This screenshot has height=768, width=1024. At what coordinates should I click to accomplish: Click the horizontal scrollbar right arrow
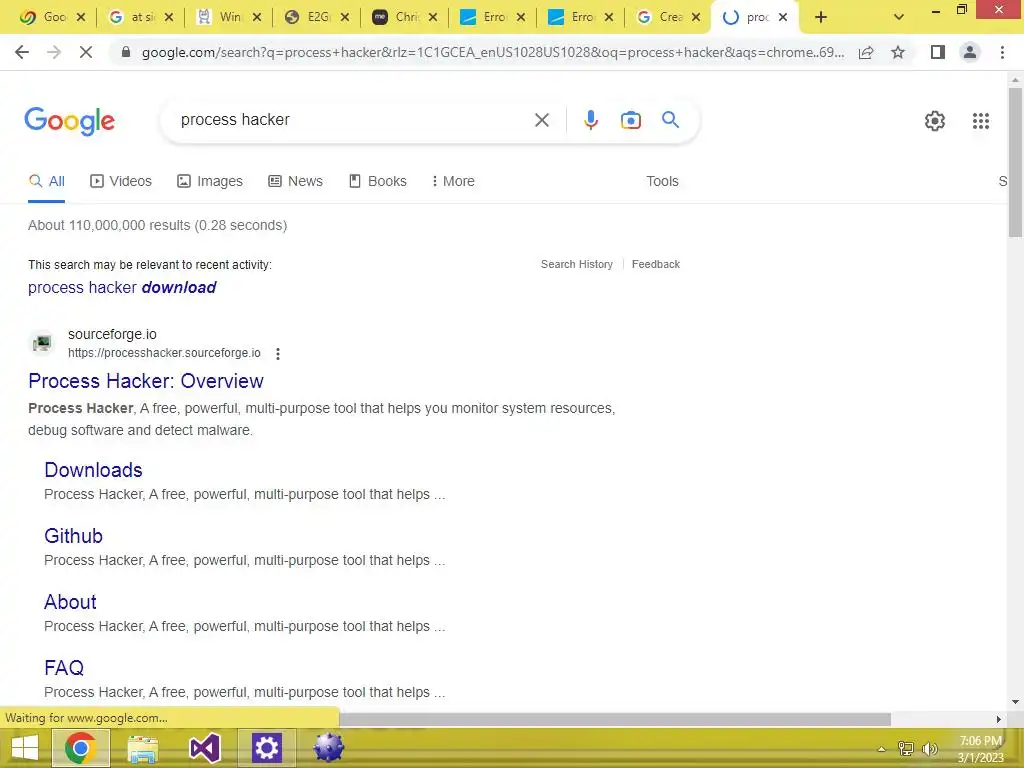(x=999, y=719)
